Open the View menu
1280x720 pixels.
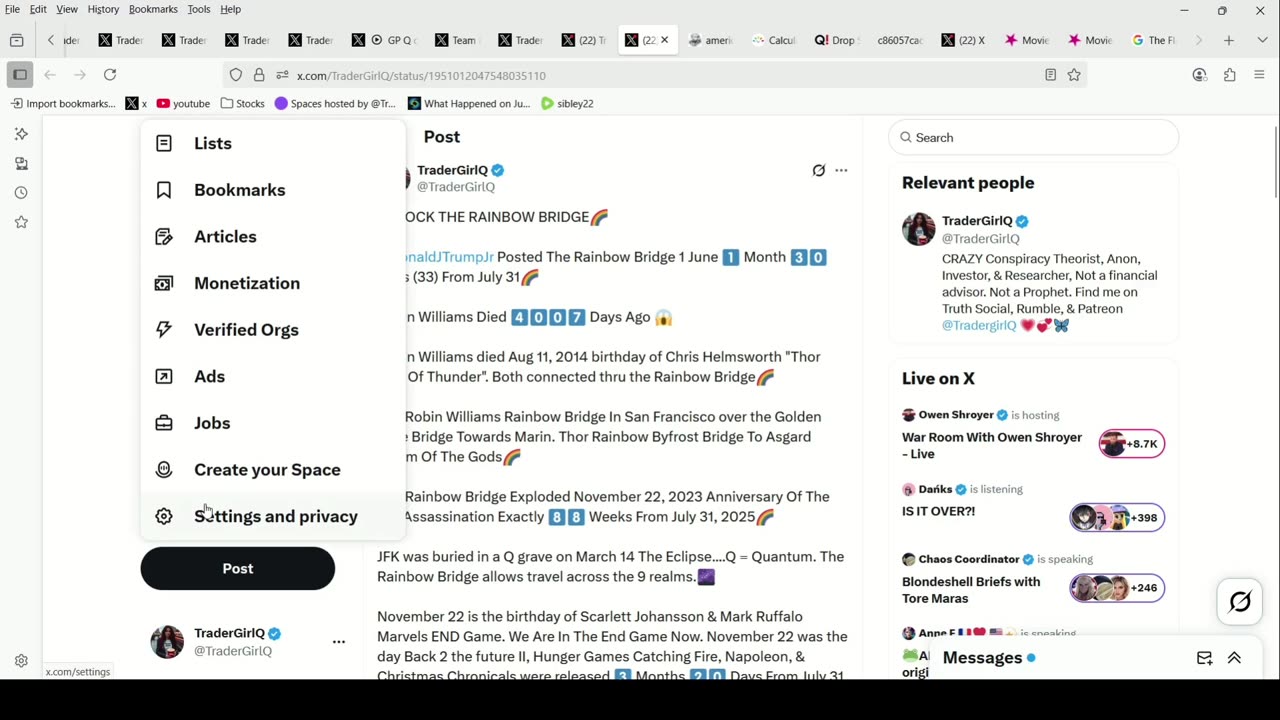click(x=67, y=9)
